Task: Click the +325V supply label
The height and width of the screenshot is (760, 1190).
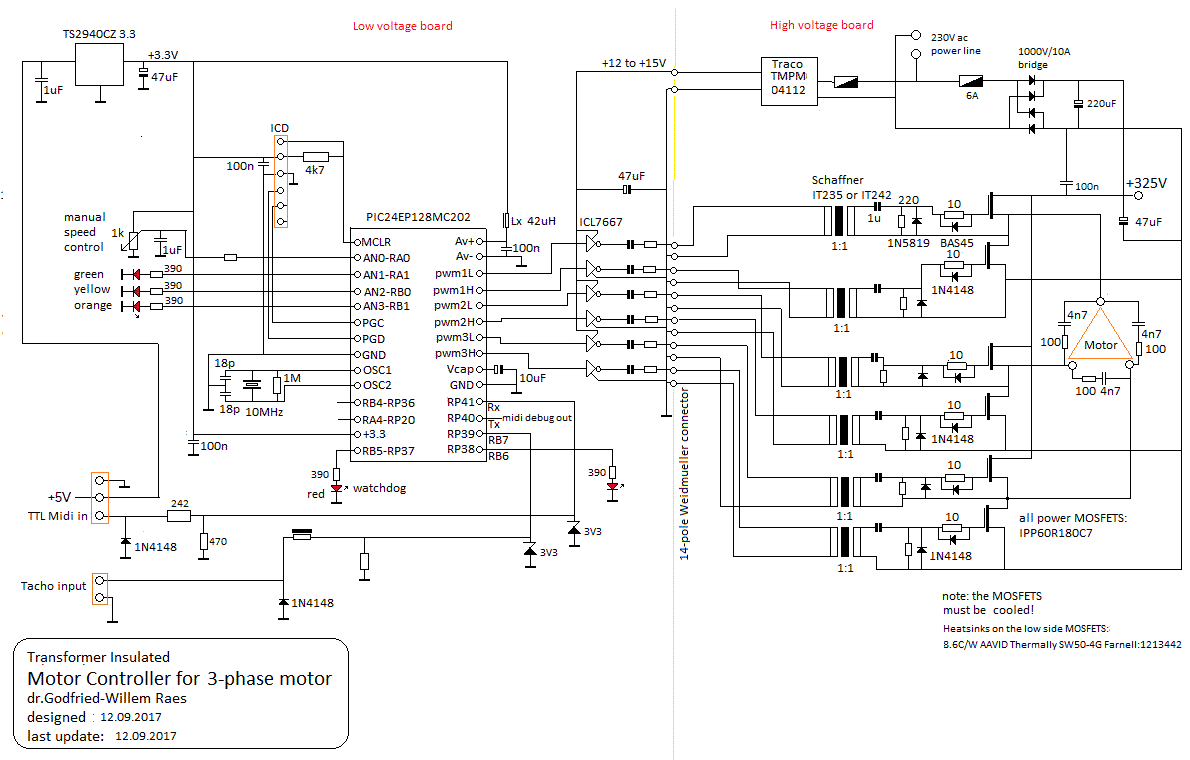Action: pyautogui.click(x=1144, y=184)
